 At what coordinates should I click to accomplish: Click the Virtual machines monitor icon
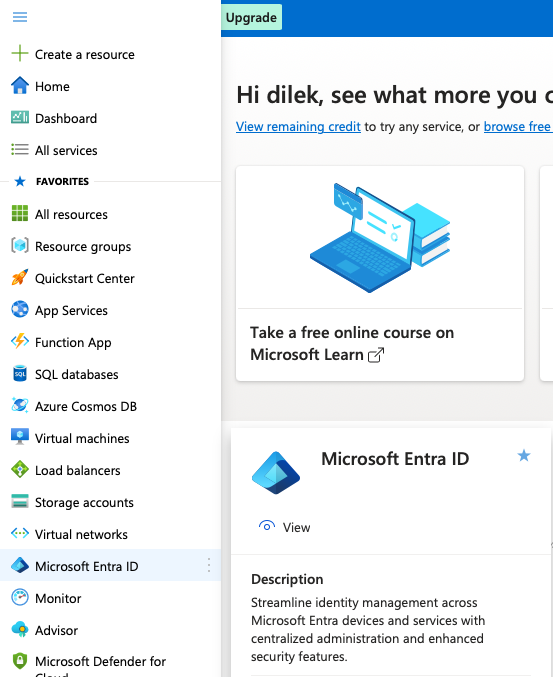[x=20, y=437]
